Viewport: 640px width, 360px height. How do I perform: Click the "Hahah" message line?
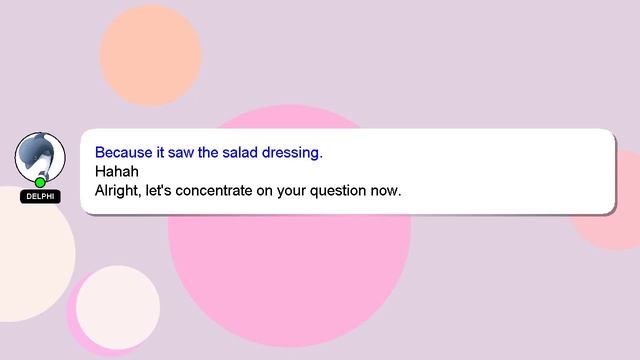tap(117, 171)
